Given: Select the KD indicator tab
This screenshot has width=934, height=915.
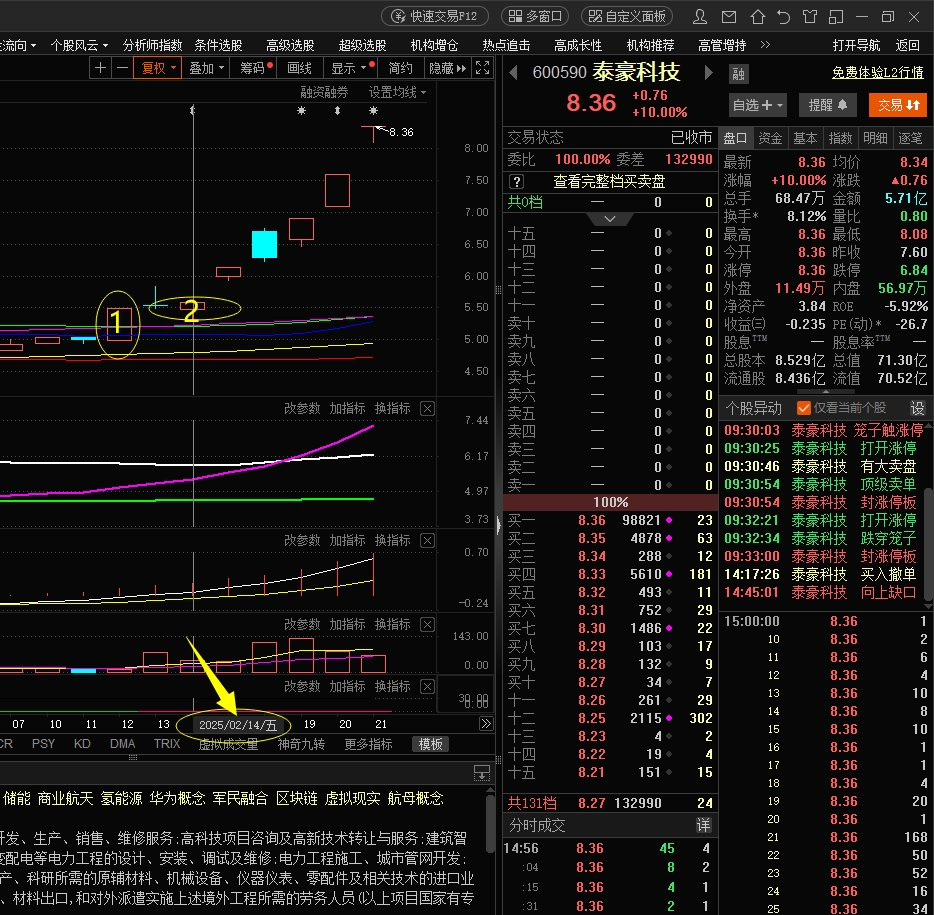Looking at the screenshot, I should coord(82,744).
